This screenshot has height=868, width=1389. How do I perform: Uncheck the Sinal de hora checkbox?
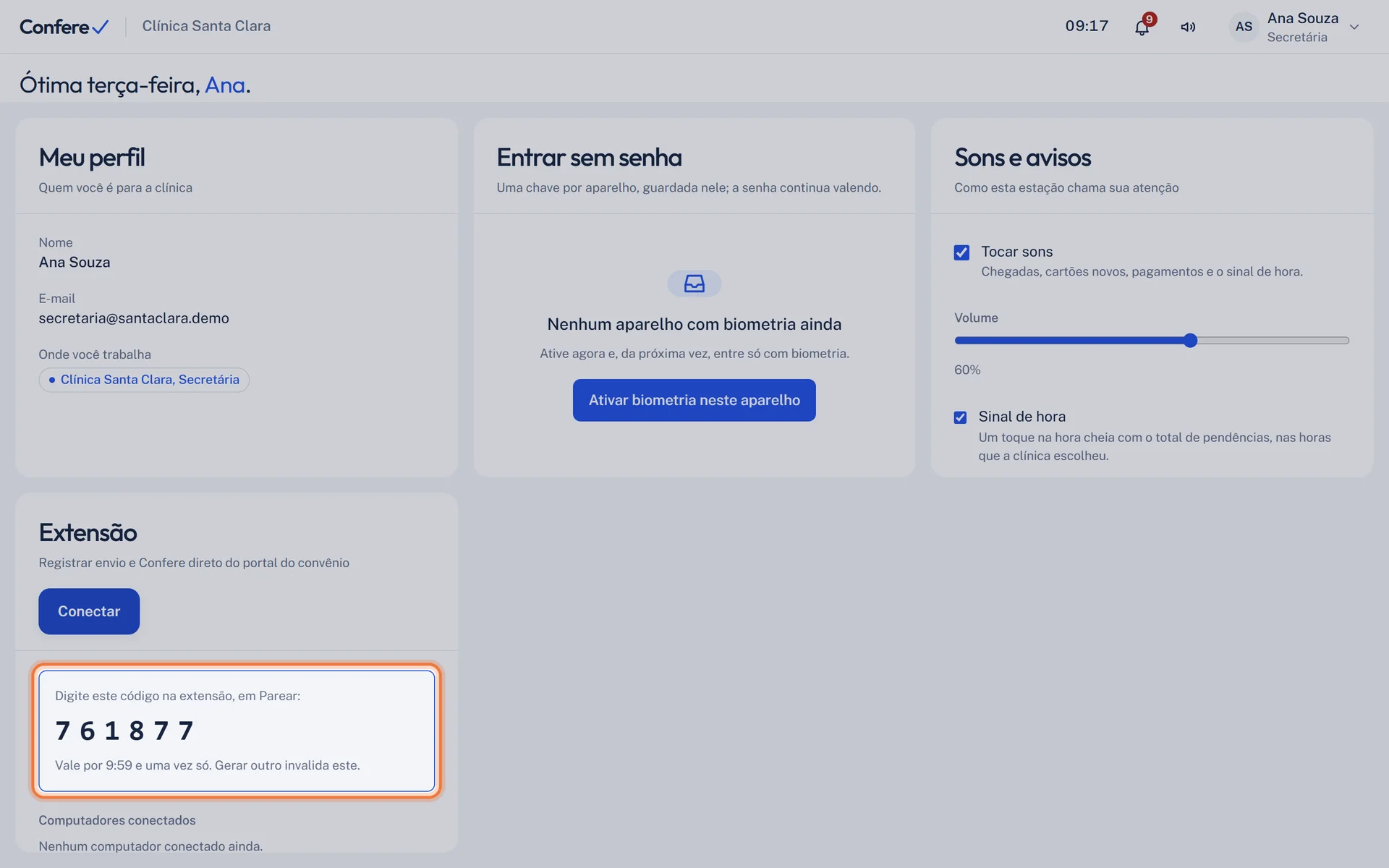pos(960,417)
